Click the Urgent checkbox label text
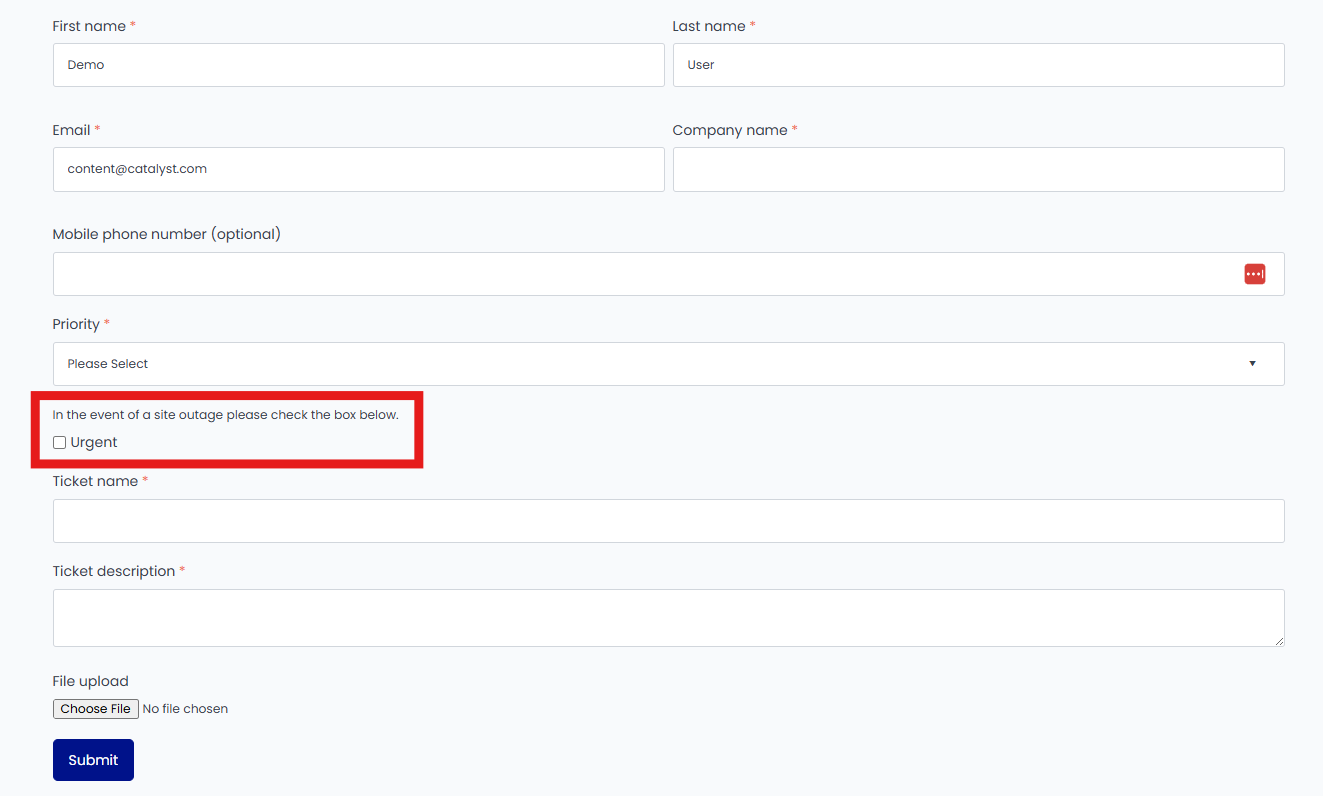 pyautogui.click(x=94, y=442)
